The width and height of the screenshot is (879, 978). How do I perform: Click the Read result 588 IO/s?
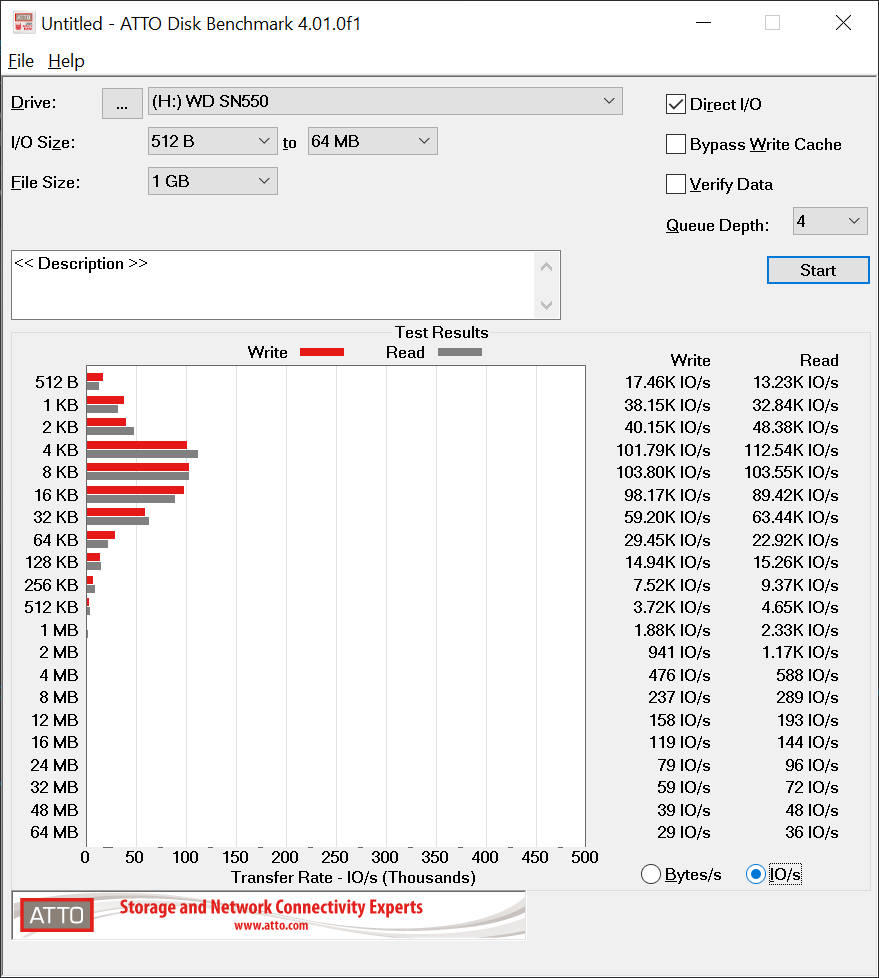tap(807, 675)
